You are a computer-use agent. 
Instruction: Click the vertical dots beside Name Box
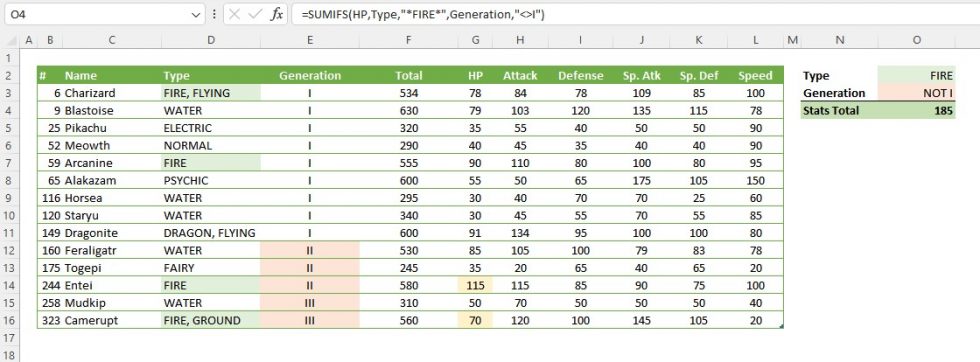214,14
